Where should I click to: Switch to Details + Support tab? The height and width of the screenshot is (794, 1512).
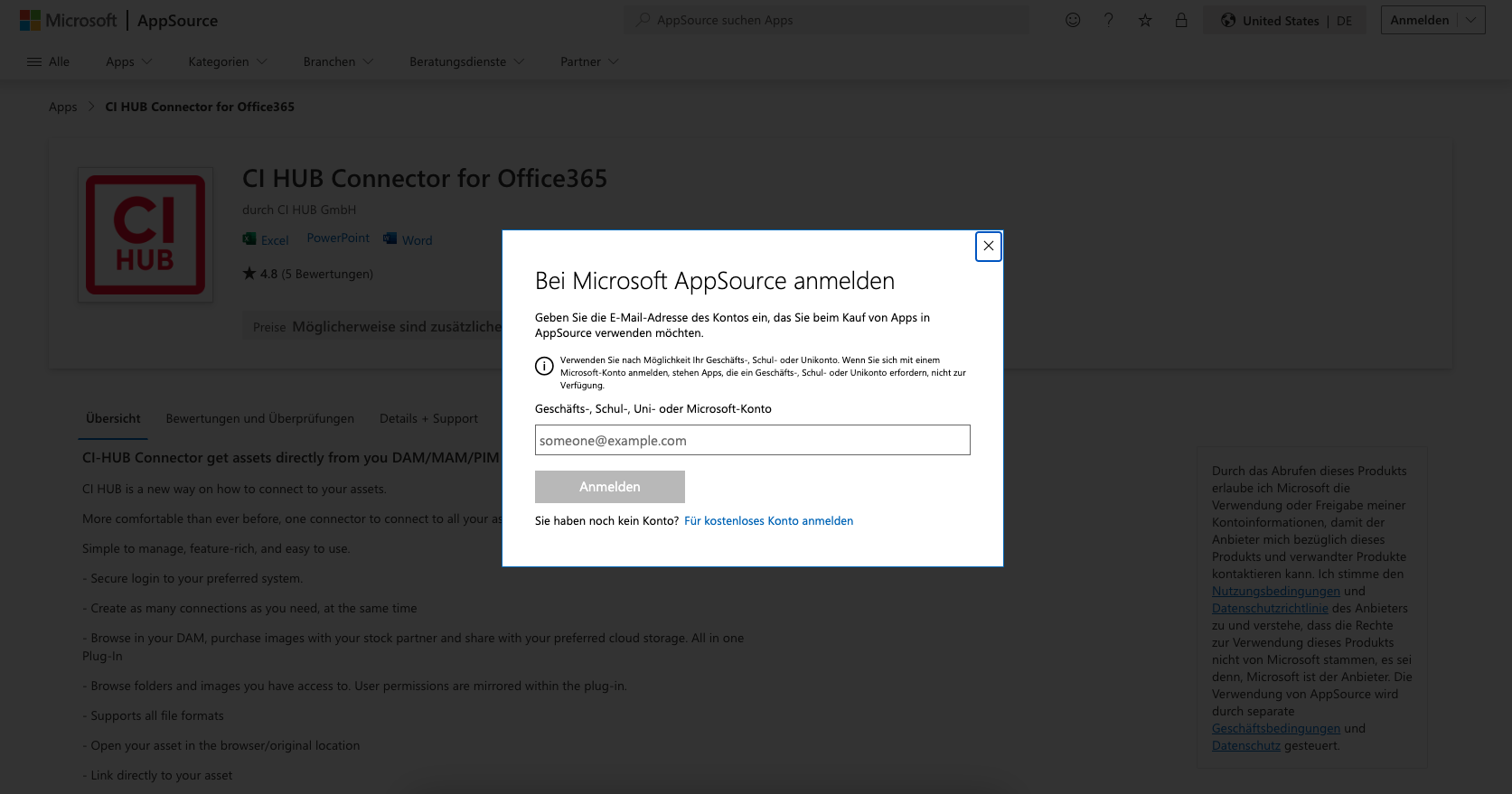click(x=428, y=418)
